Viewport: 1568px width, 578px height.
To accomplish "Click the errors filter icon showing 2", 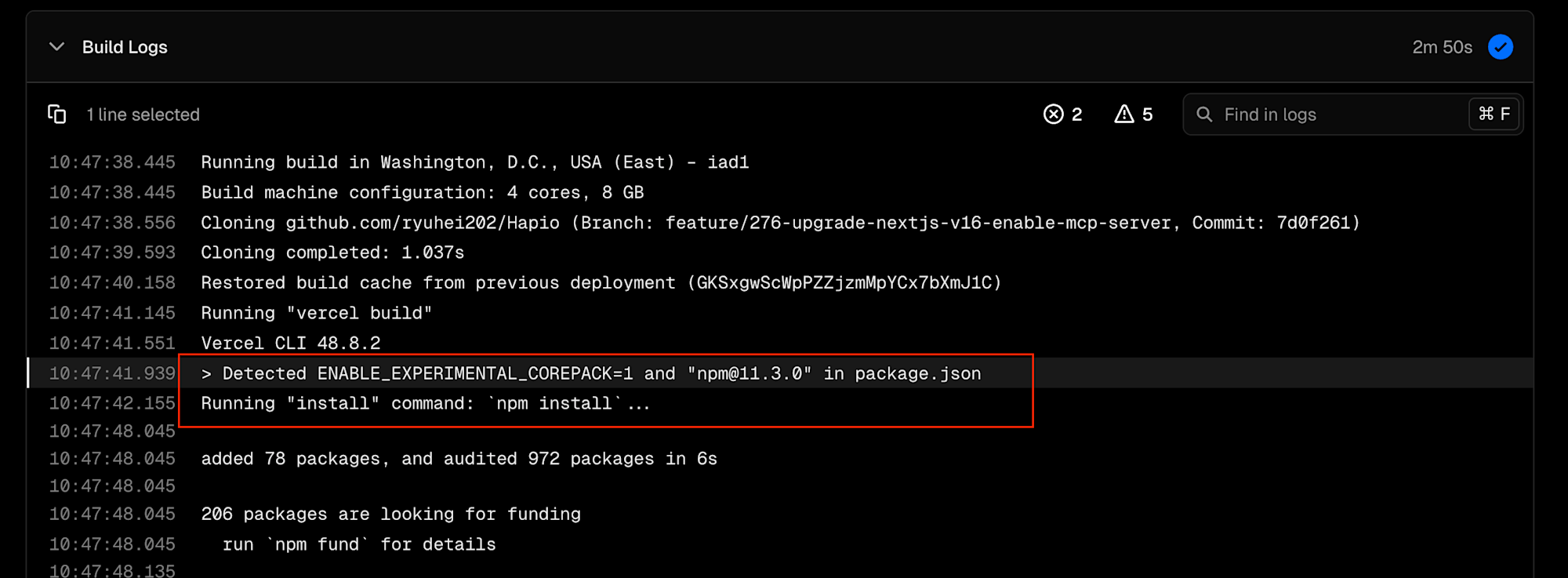I will (1054, 115).
